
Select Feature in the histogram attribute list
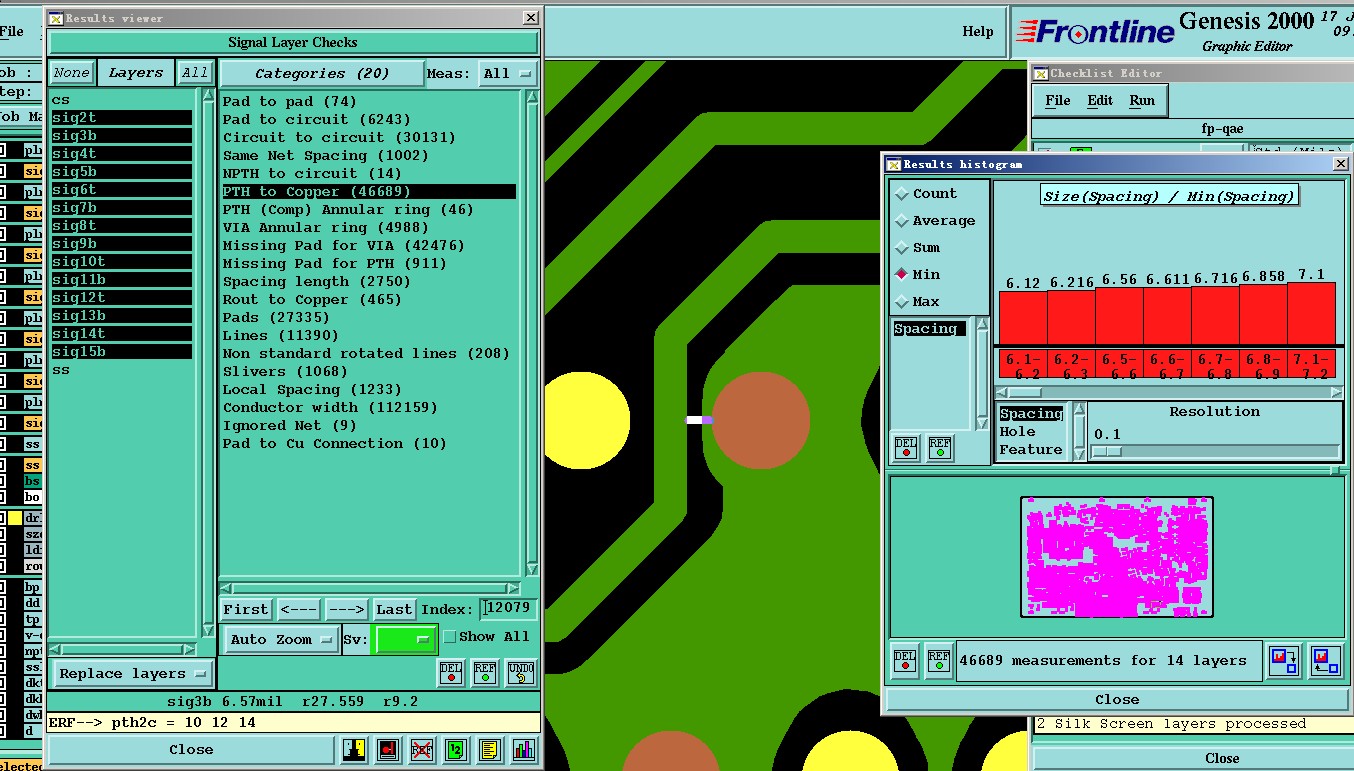[1031, 450]
